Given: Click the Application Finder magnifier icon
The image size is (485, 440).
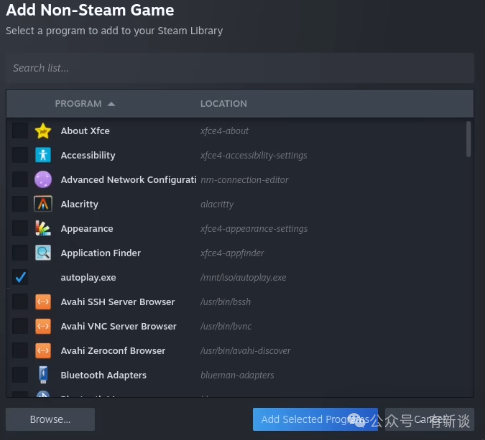Looking at the screenshot, I should (x=43, y=253).
